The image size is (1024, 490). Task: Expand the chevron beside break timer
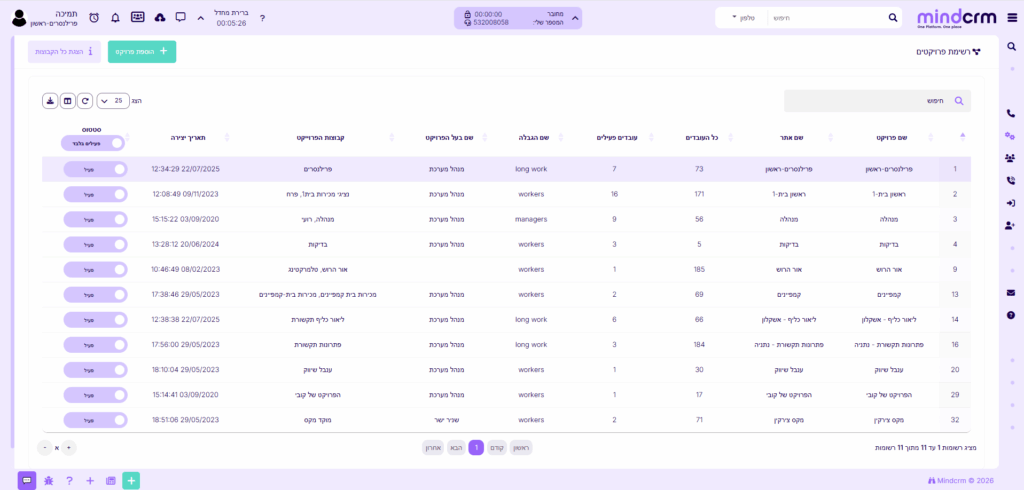(x=201, y=18)
